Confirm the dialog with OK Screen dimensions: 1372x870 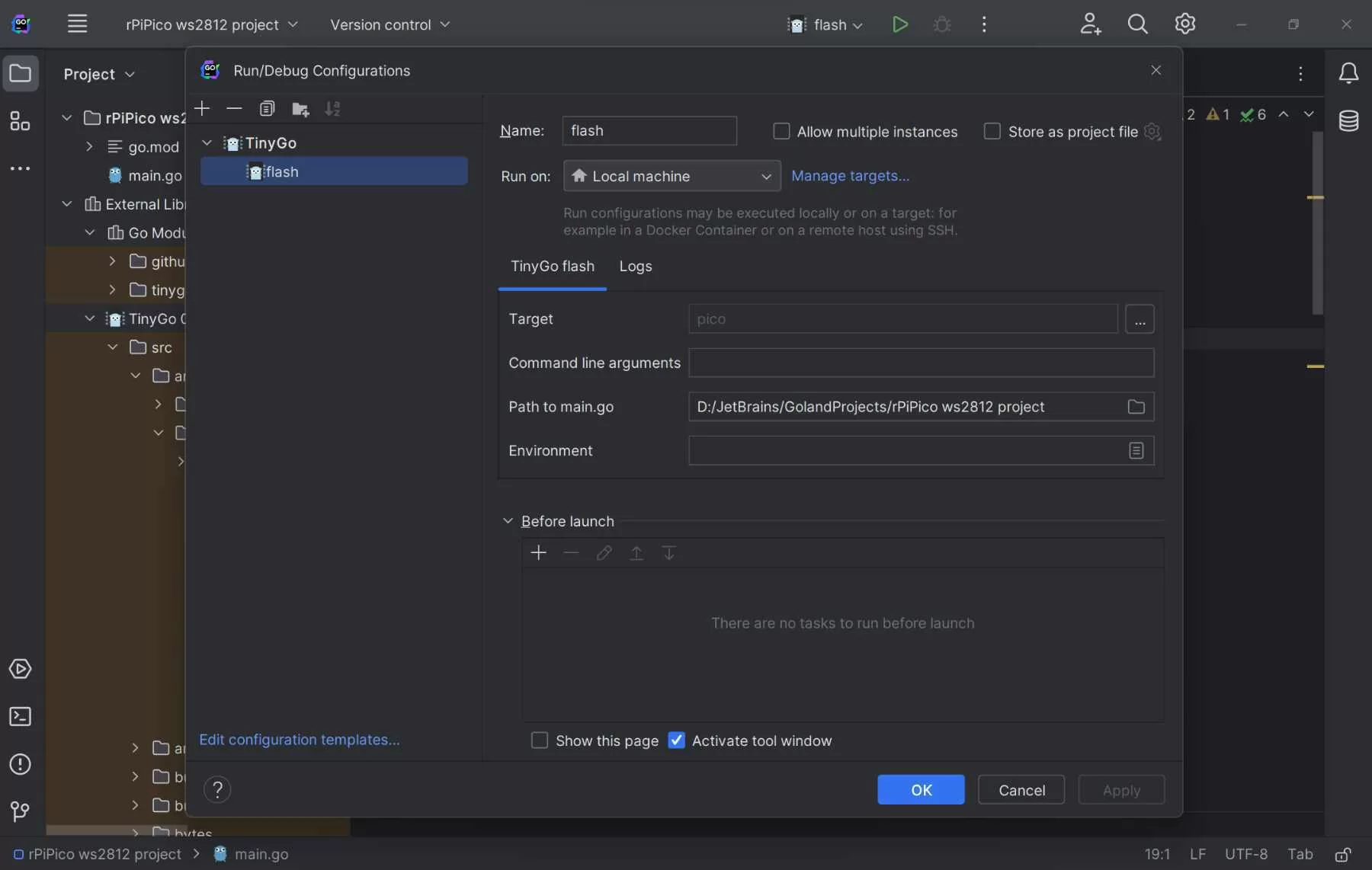pyautogui.click(x=921, y=790)
